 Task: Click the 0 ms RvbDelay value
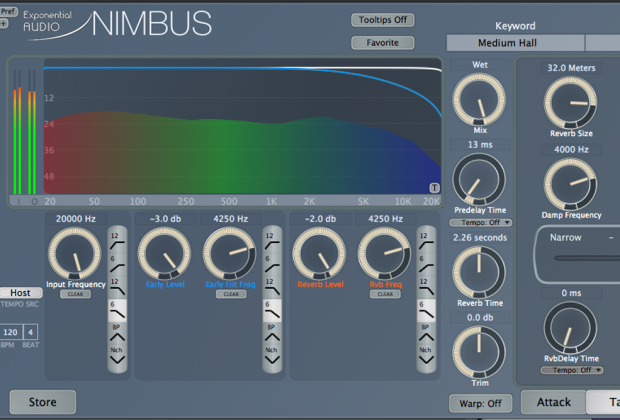[x=571, y=293]
